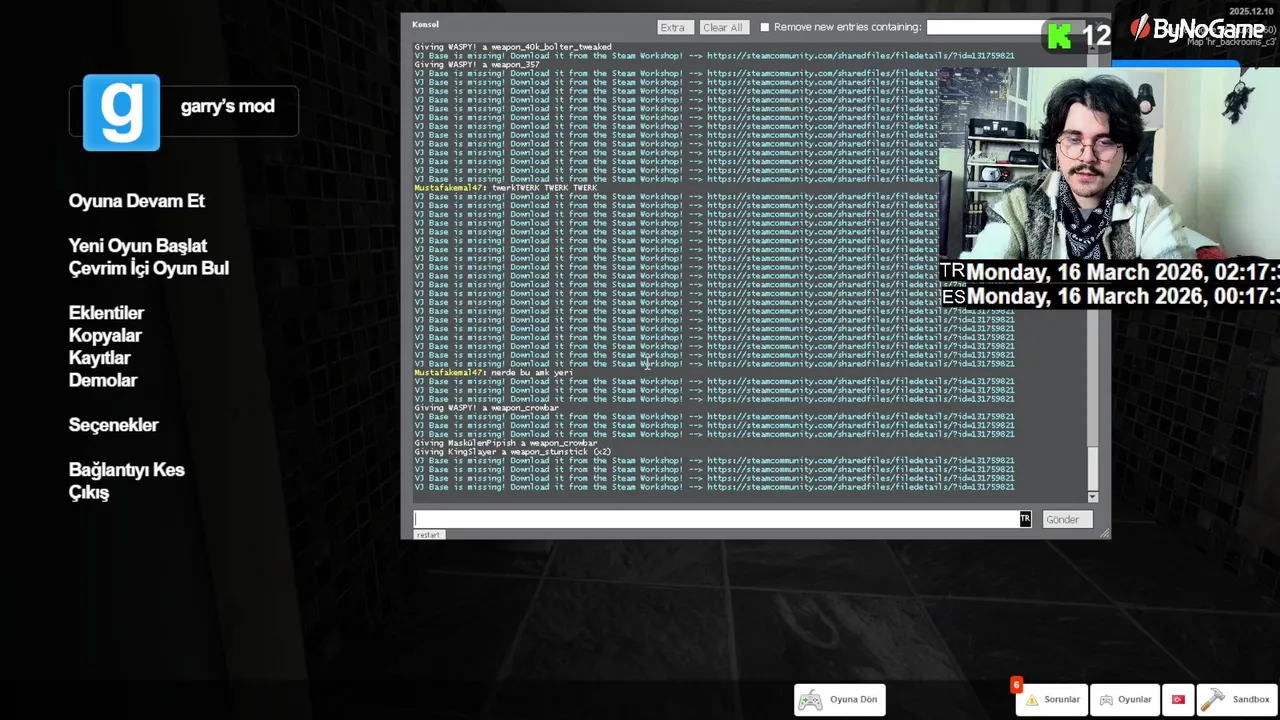Click 'Giving WASPY! a weapon_357' line
Image resolution: width=1280 pixels, height=720 pixels.
point(477,65)
